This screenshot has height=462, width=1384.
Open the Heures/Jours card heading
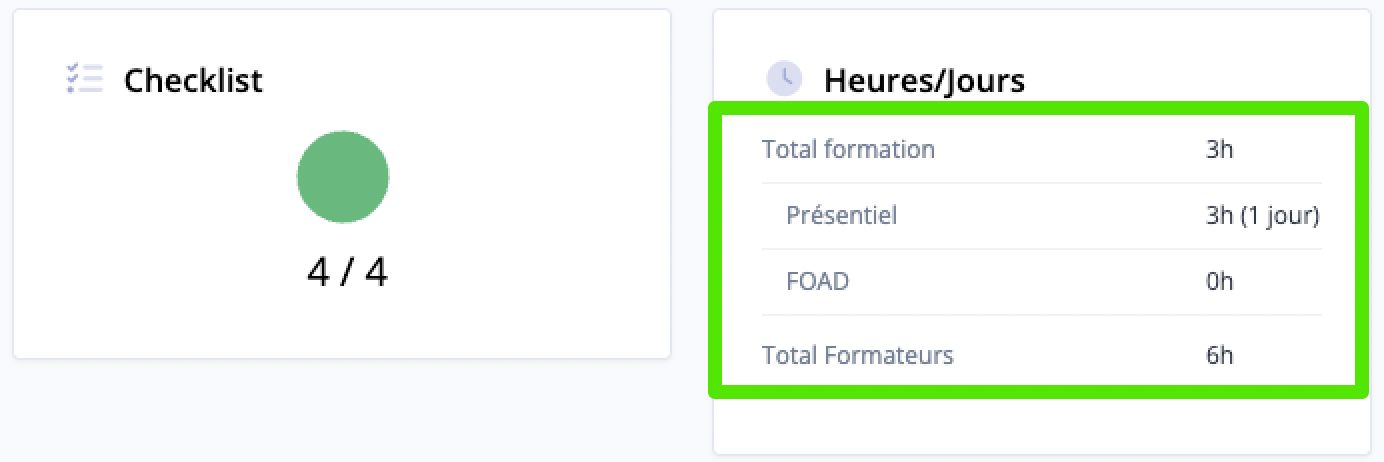click(x=924, y=80)
